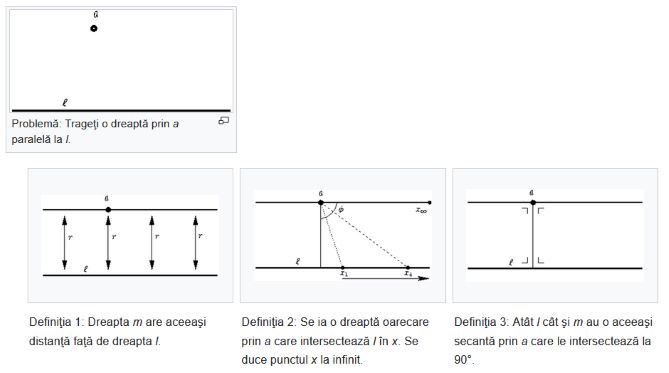Click the enlarge icon beside the Problemă caption
The width and height of the screenshot is (669, 373).
pos(224,121)
